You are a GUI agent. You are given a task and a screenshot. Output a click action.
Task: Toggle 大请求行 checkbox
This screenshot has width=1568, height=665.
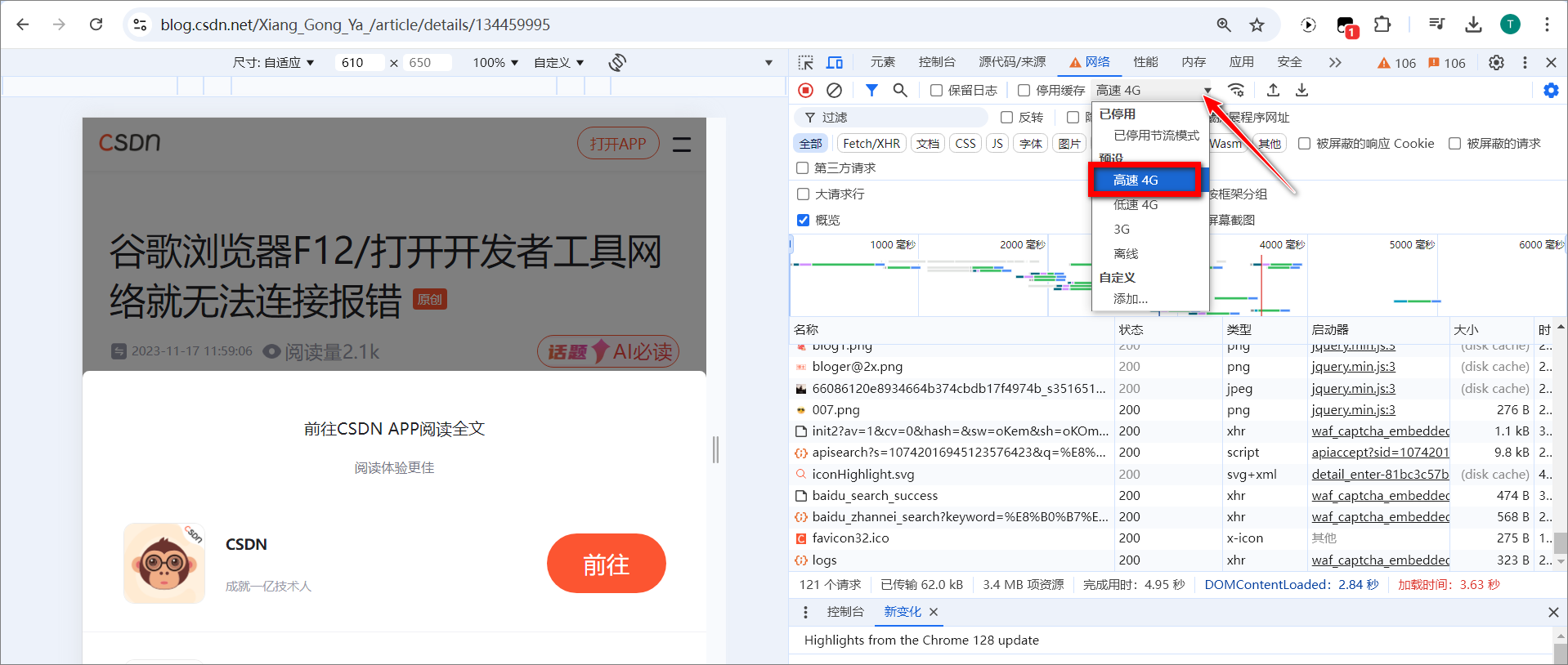tap(803, 194)
